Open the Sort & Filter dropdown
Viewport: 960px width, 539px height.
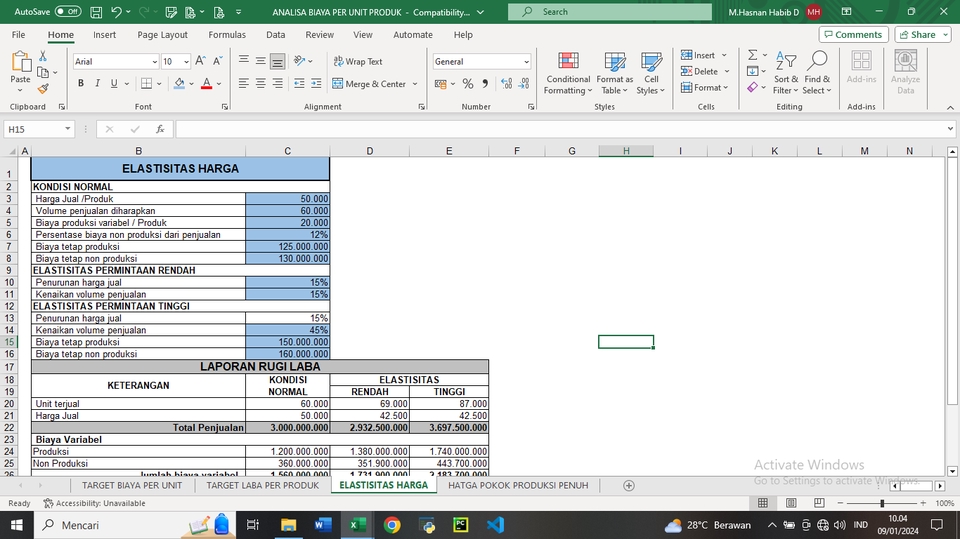(x=786, y=73)
